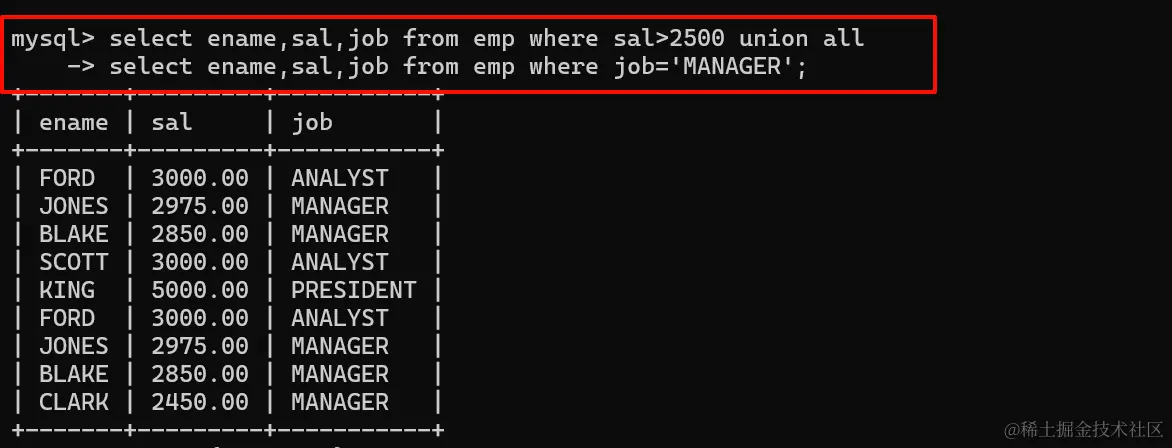Click the SCOTT name cell
The width and height of the screenshot is (1172, 448).
coord(67,262)
